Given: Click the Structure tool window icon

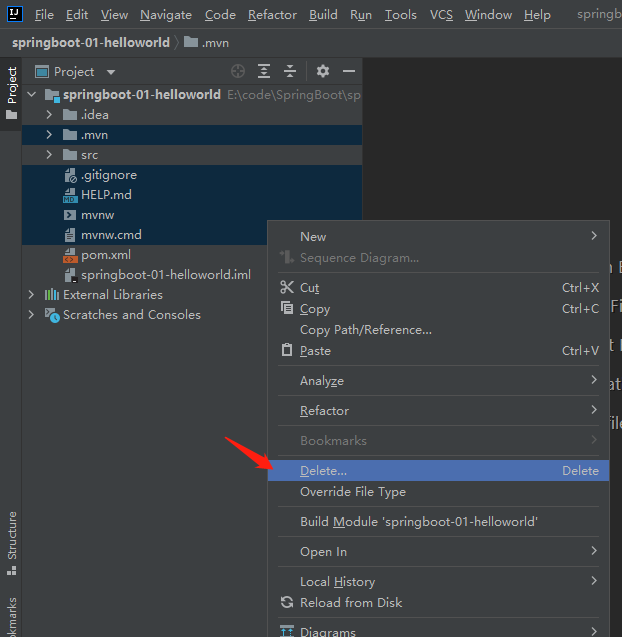Looking at the screenshot, I should pyautogui.click(x=12, y=571).
